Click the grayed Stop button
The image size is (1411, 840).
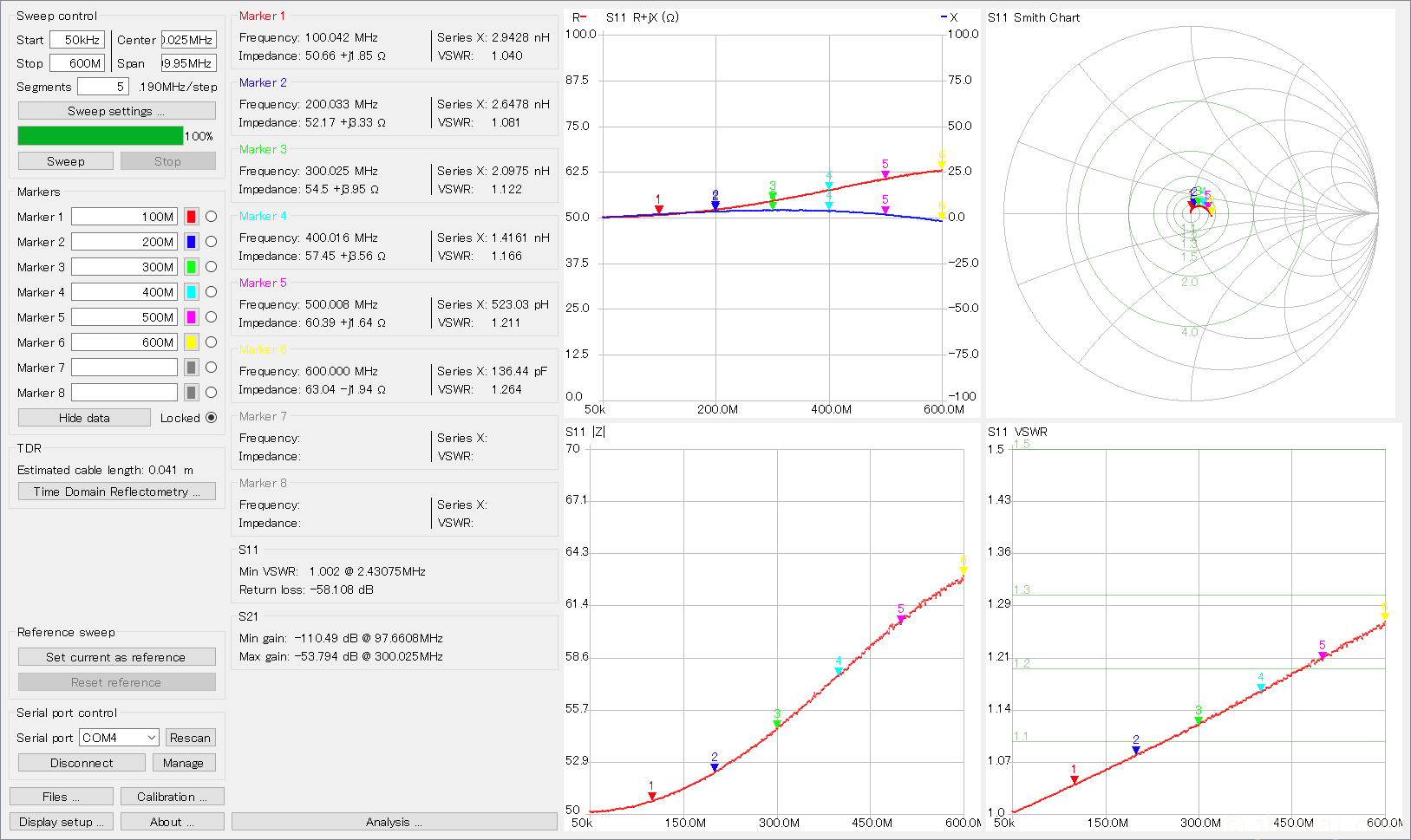[x=168, y=161]
